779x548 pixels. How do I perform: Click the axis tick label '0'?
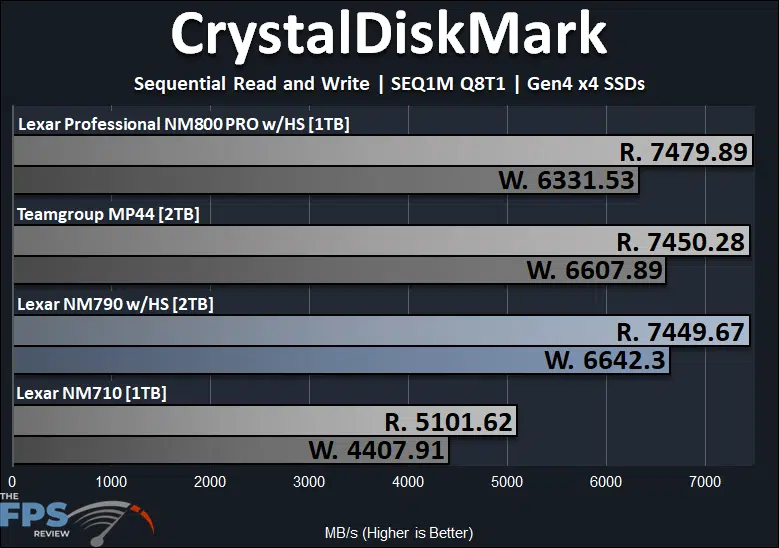[12, 481]
